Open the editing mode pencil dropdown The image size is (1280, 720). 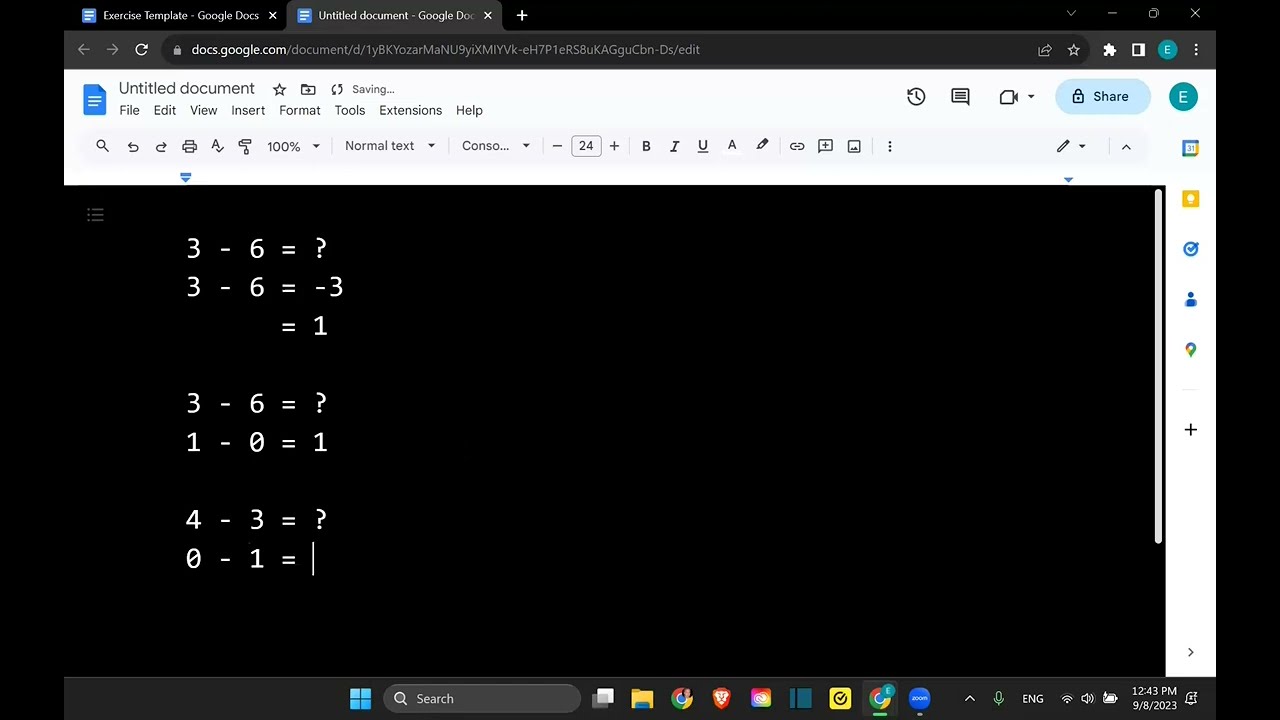pyautogui.click(x=1071, y=146)
